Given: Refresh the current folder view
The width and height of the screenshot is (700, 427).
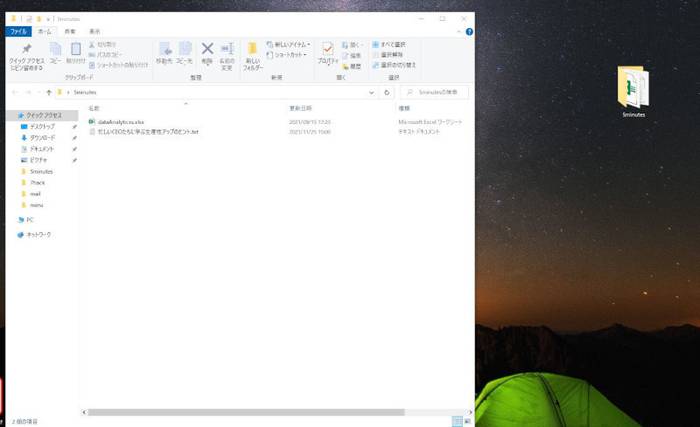Looking at the screenshot, I should pos(387,92).
